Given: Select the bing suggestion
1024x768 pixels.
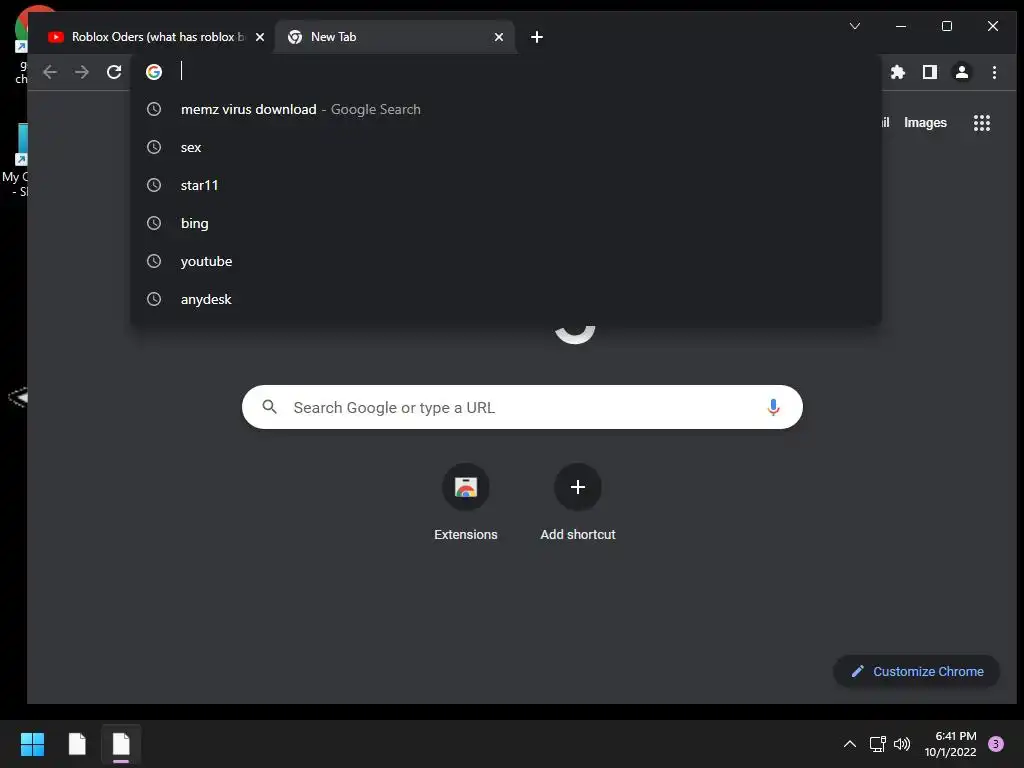Looking at the screenshot, I should pos(506,223).
